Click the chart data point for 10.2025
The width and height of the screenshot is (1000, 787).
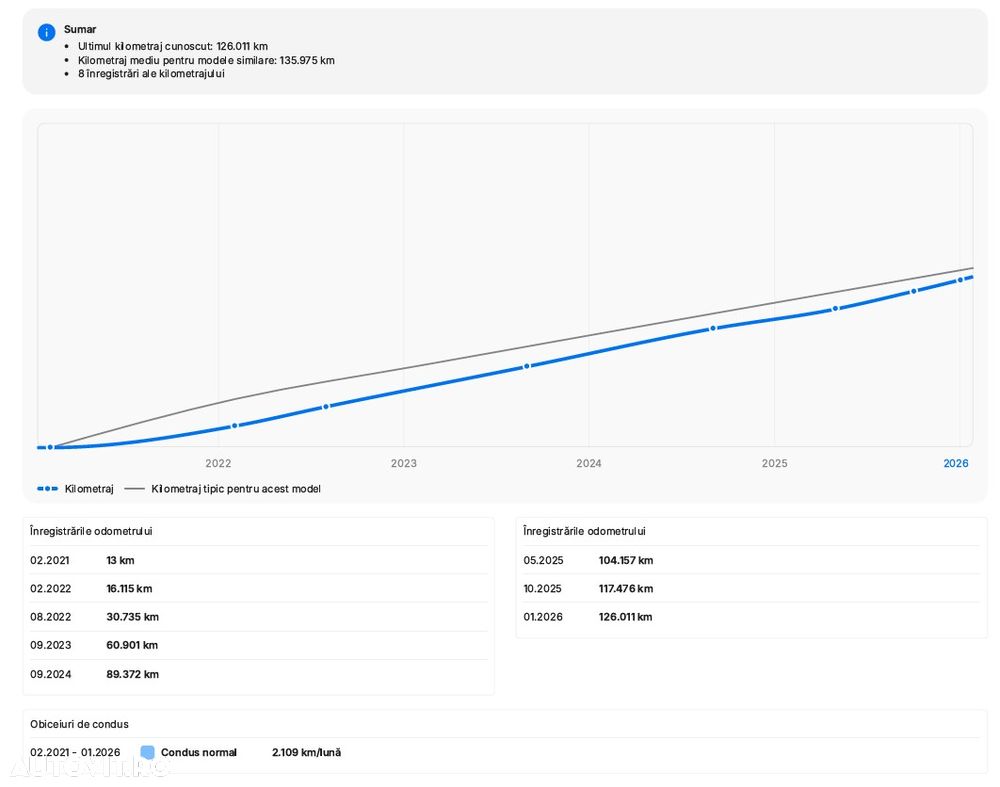point(913,291)
